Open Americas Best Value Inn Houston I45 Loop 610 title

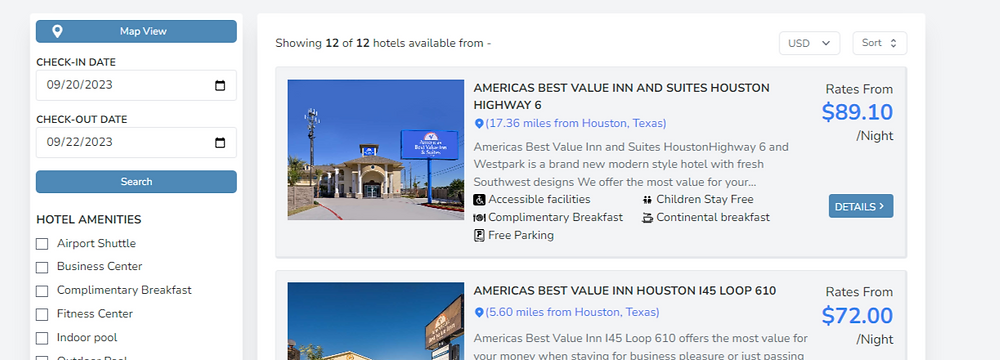[x=624, y=291]
